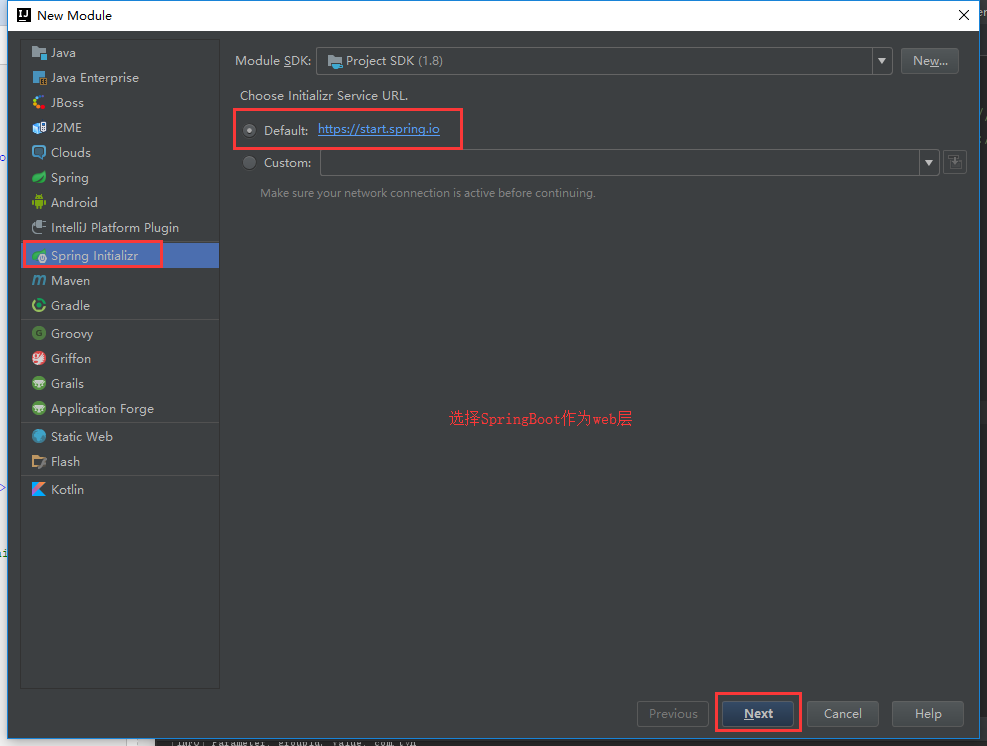Click the J2ME module icon
987x746 pixels.
point(39,128)
